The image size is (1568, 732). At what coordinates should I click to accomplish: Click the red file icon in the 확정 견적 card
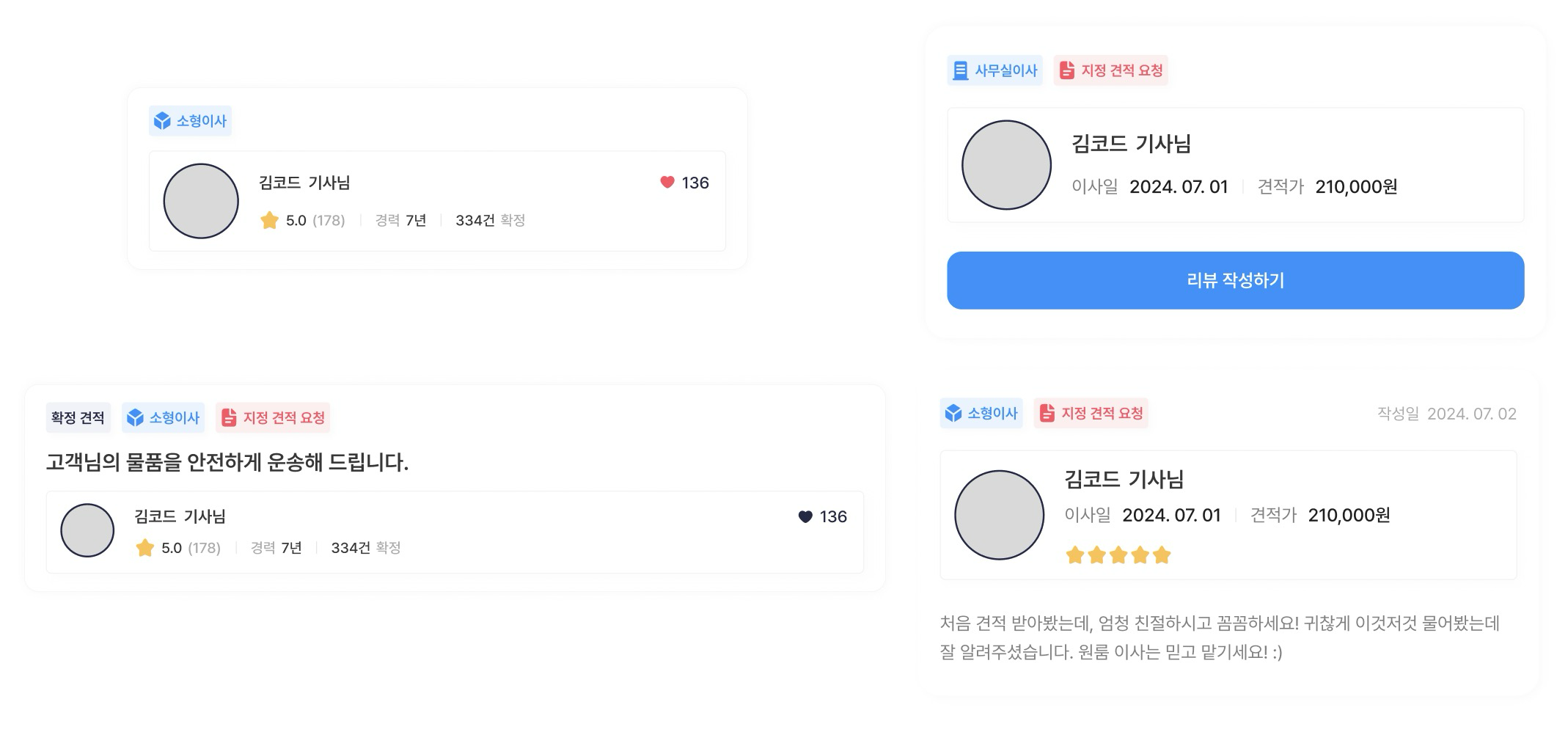(x=229, y=417)
